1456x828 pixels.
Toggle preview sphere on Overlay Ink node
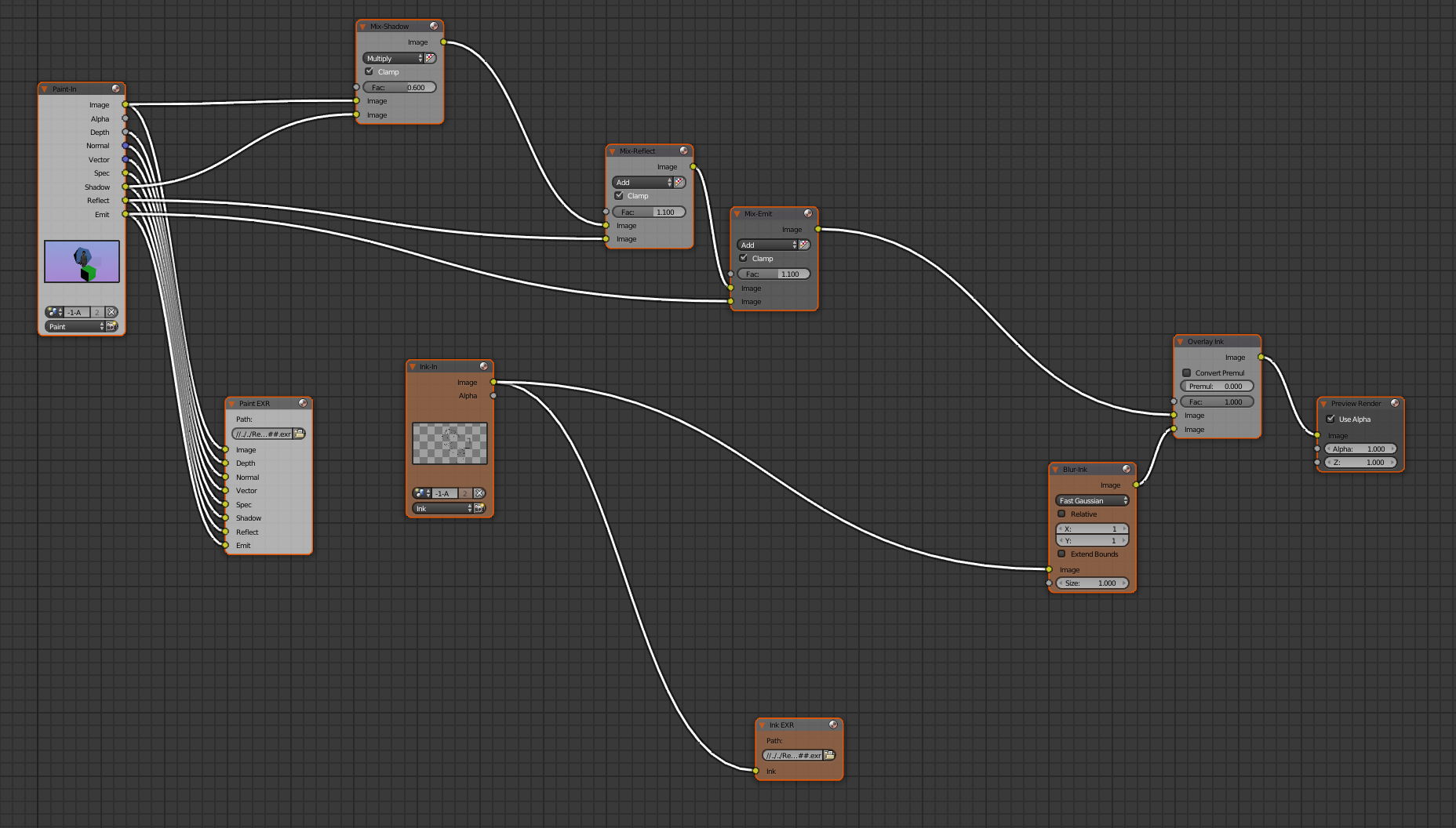[x=1252, y=341]
